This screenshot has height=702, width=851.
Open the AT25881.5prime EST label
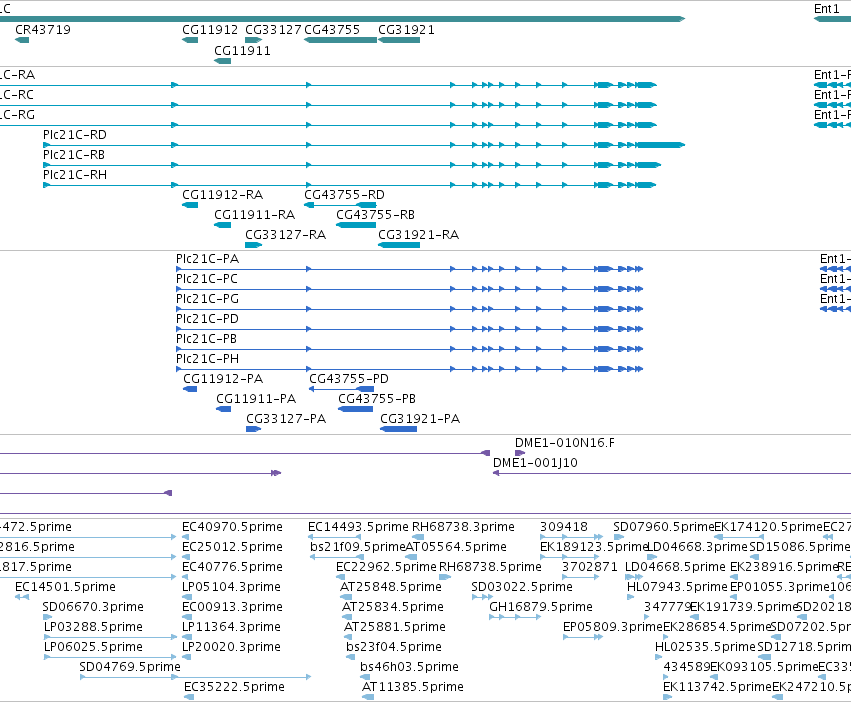(x=395, y=627)
